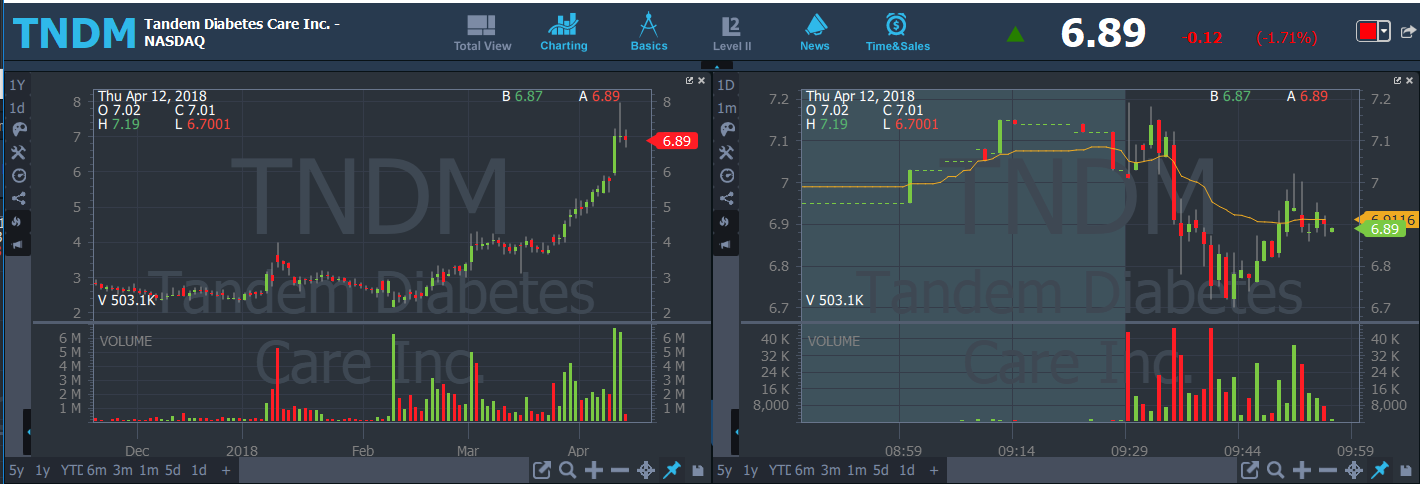
Task: Click the green 6.89 price tag on right chart
Action: click(1381, 229)
